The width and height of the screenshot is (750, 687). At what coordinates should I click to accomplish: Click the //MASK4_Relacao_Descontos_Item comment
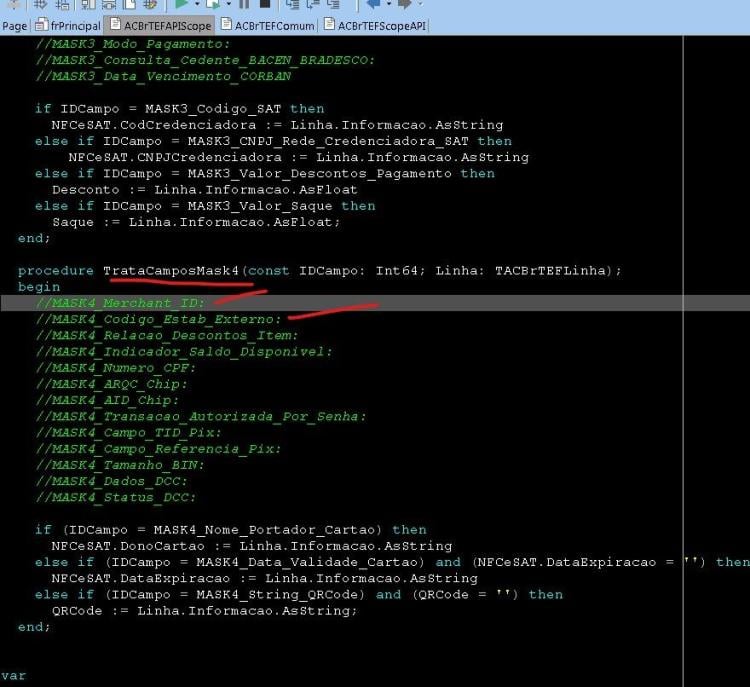(166, 335)
